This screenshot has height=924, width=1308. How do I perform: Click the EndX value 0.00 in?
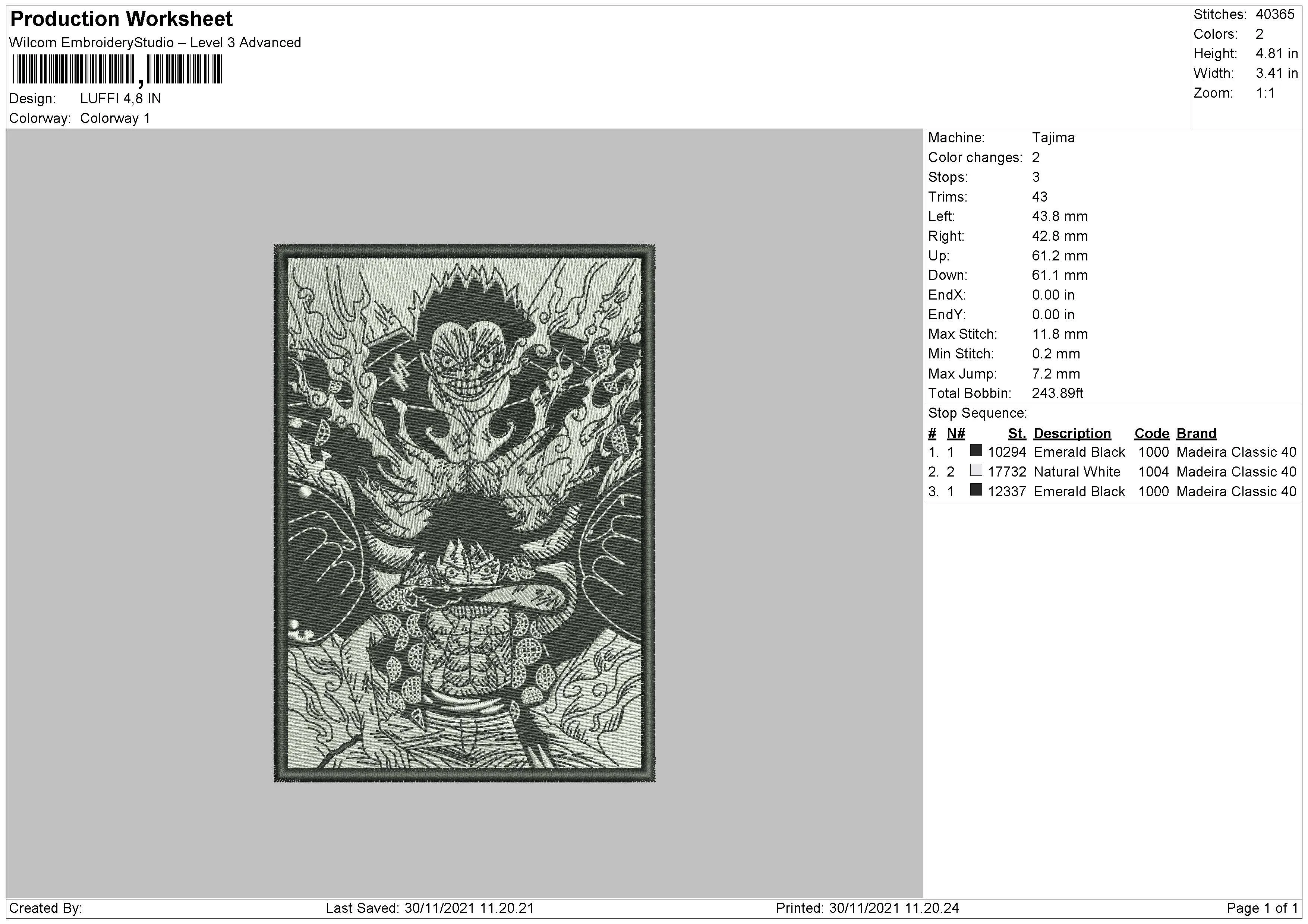point(1053,295)
